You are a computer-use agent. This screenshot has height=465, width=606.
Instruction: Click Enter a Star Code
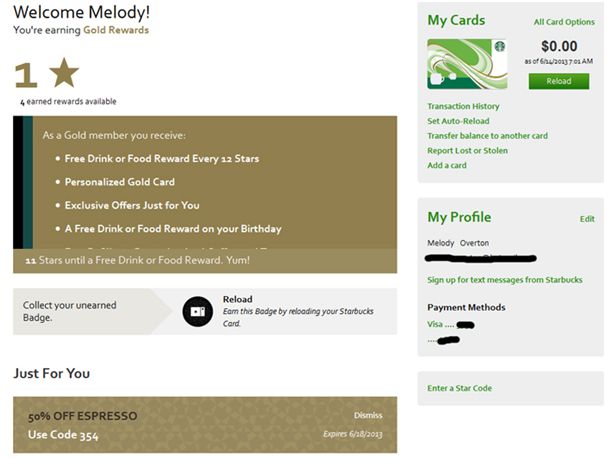[460, 388]
